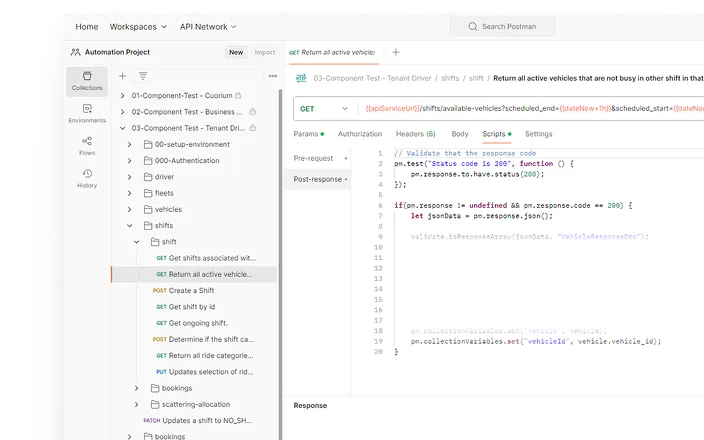Click 'shifts' in the breadcrumb path

[x=450, y=78]
